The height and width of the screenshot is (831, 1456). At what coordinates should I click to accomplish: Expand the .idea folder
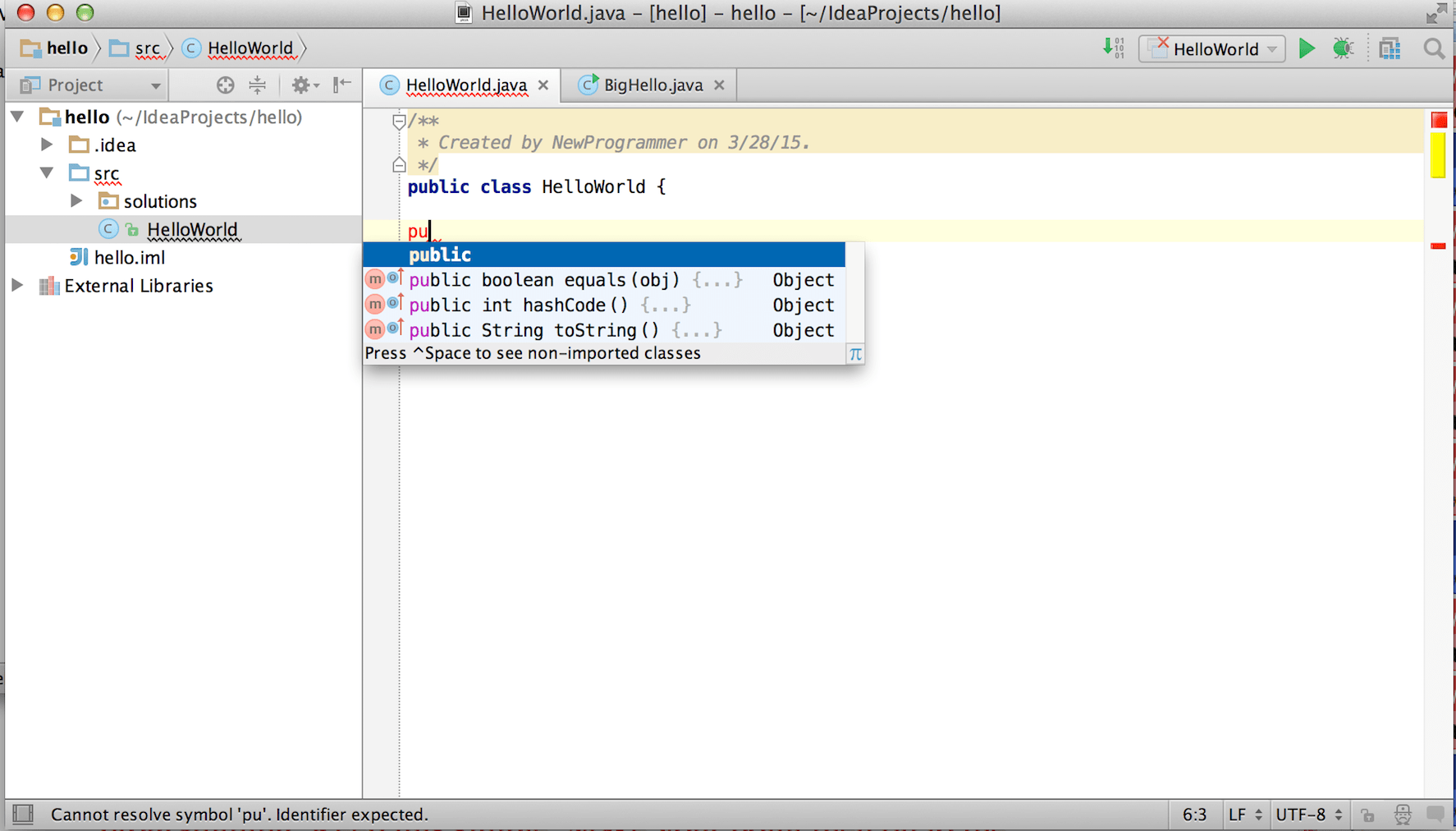click(x=47, y=145)
